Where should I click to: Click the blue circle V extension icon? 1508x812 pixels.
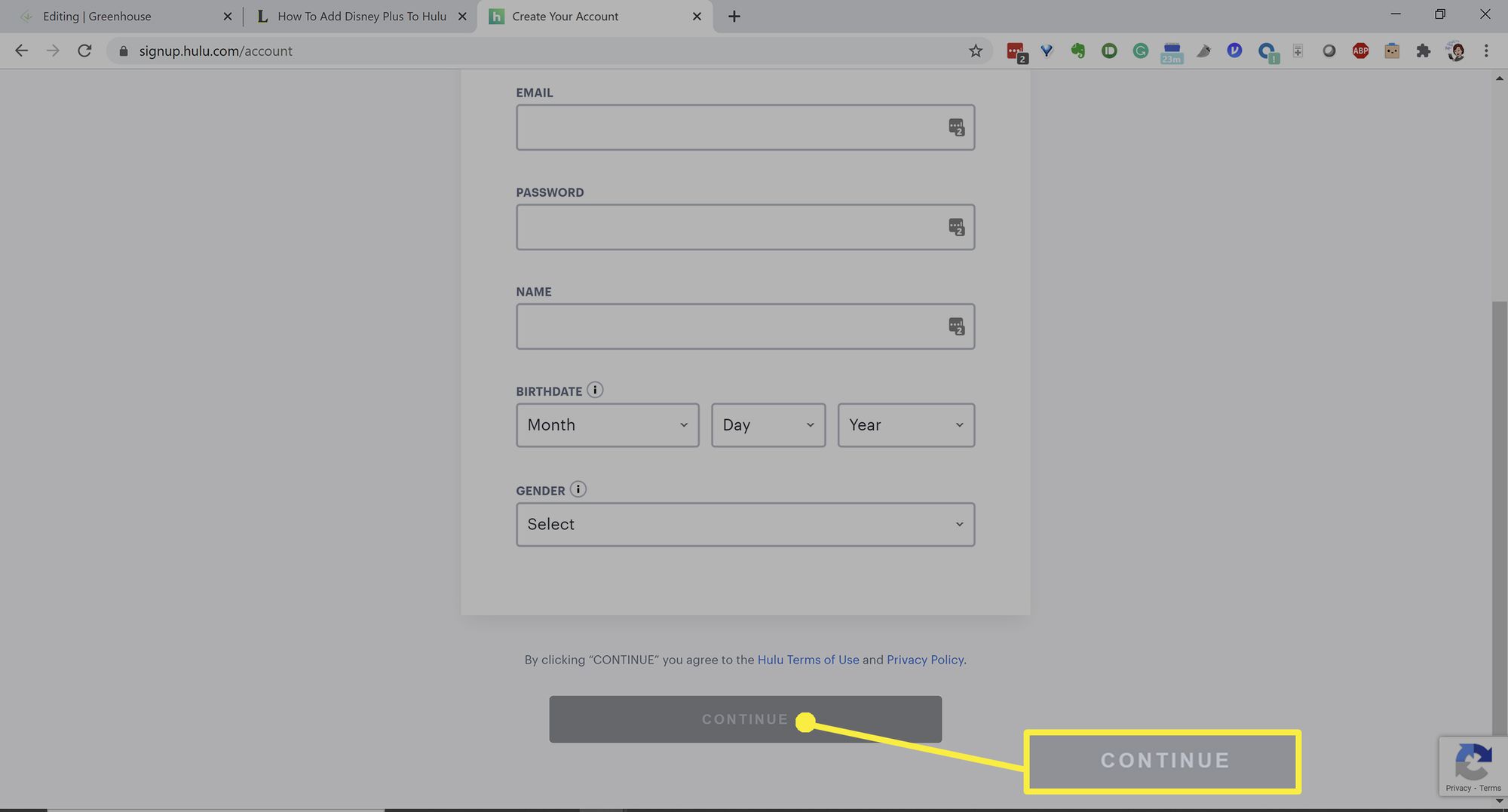click(x=1234, y=51)
